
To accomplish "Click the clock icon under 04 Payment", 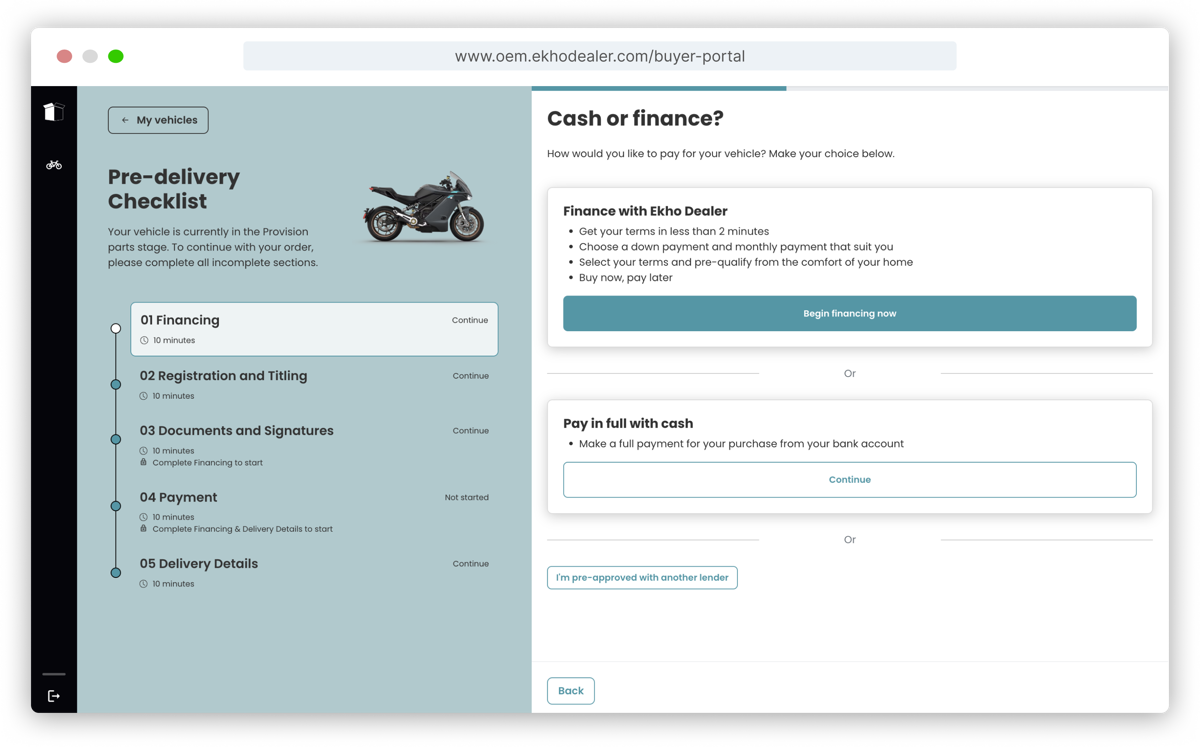I will (x=144, y=517).
